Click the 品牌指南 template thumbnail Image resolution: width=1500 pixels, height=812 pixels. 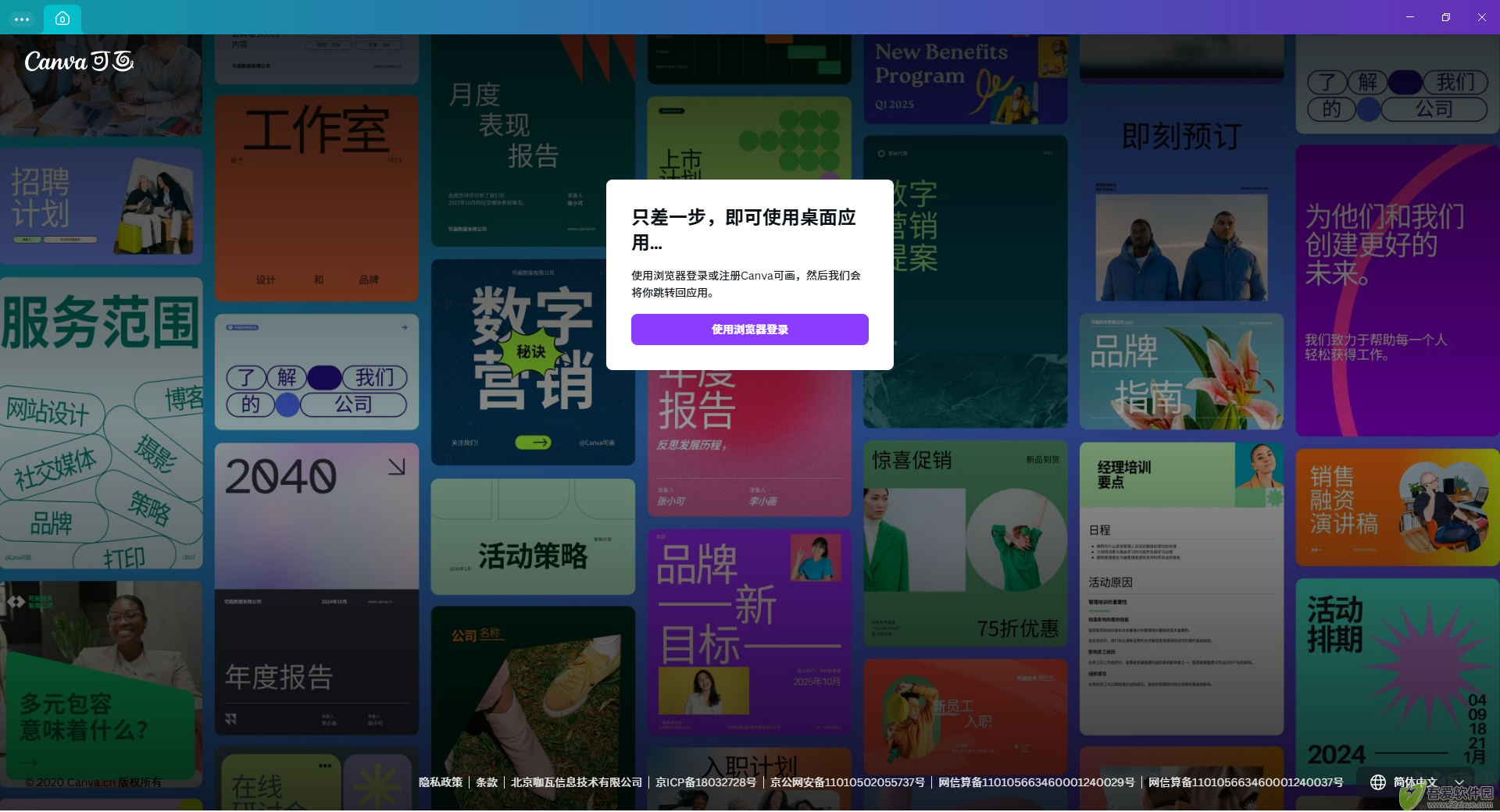click(x=1181, y=372)
